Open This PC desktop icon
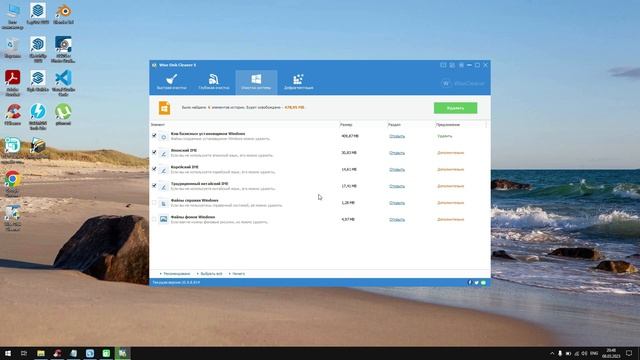Screen dimensions: 640x360 point(13,16)
